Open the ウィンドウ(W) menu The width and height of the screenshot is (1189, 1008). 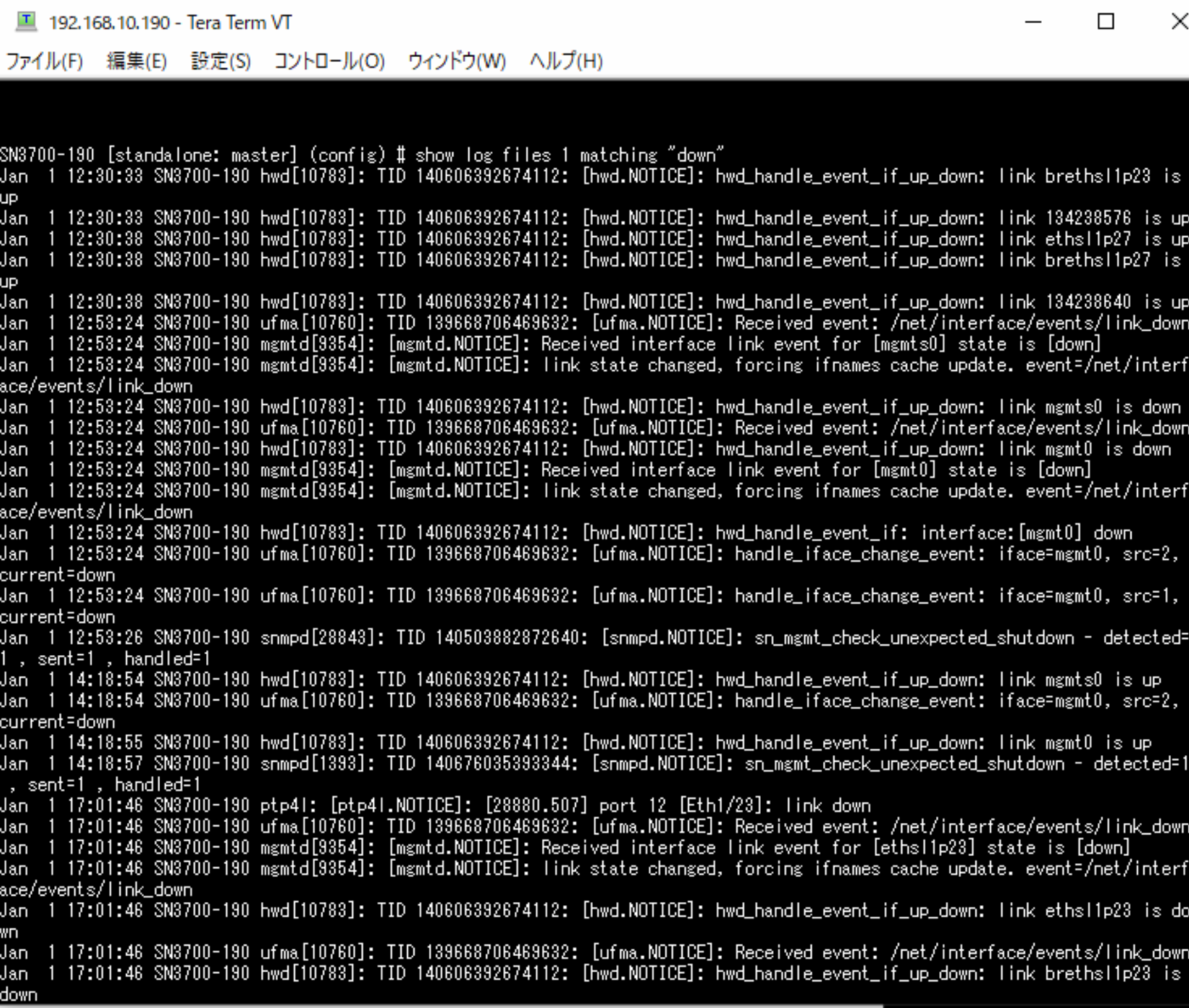(x=457, y=61)
